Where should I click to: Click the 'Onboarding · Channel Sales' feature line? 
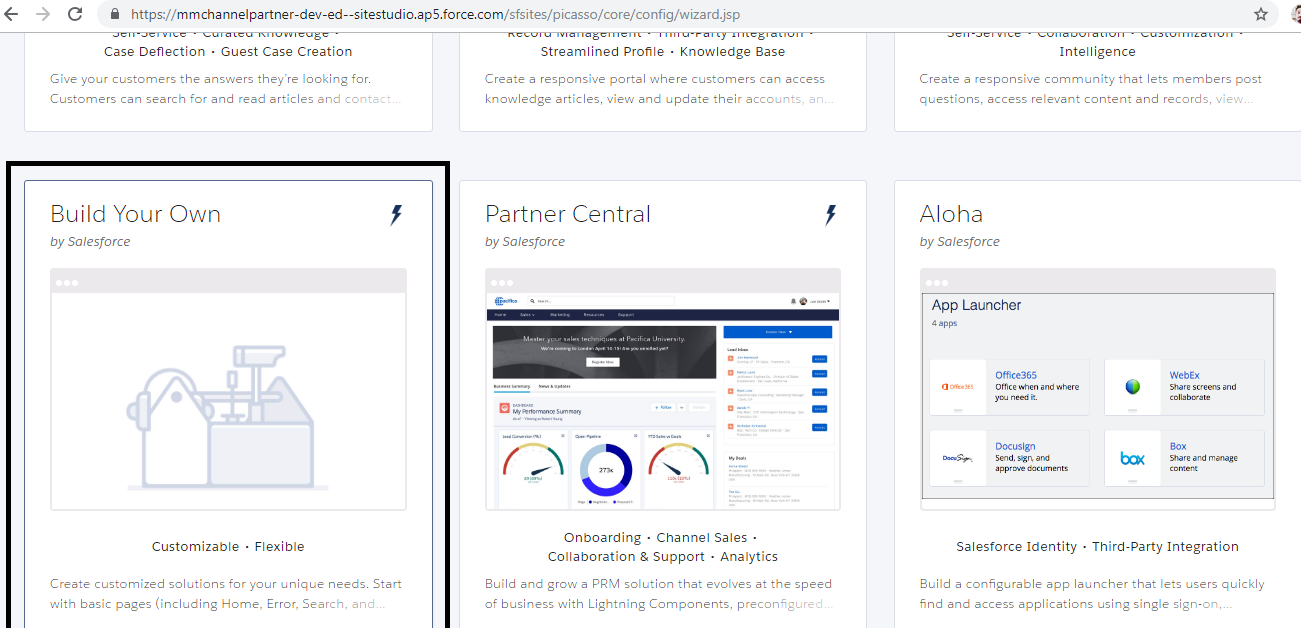pos(661,538)
